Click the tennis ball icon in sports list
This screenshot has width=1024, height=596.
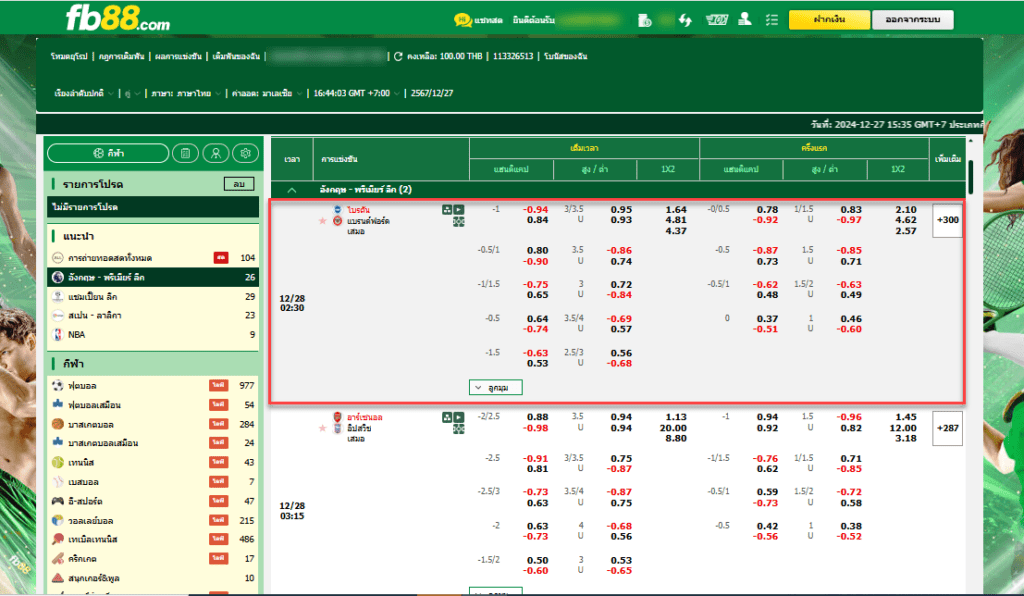click(57, 462)
